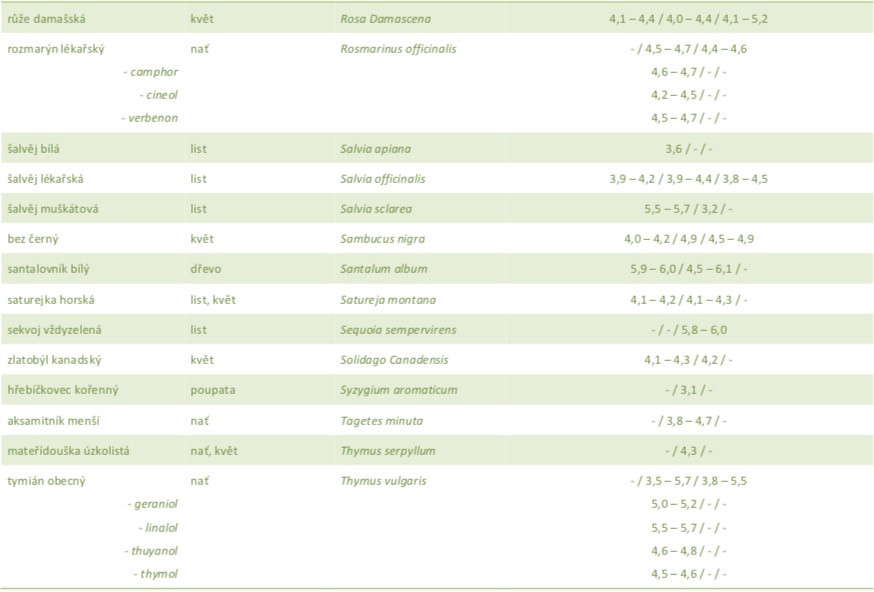Click the '- cineol' subtype text
Image resolution: width=874 pixels, height=592 pixels.
[x=158, y=95]
